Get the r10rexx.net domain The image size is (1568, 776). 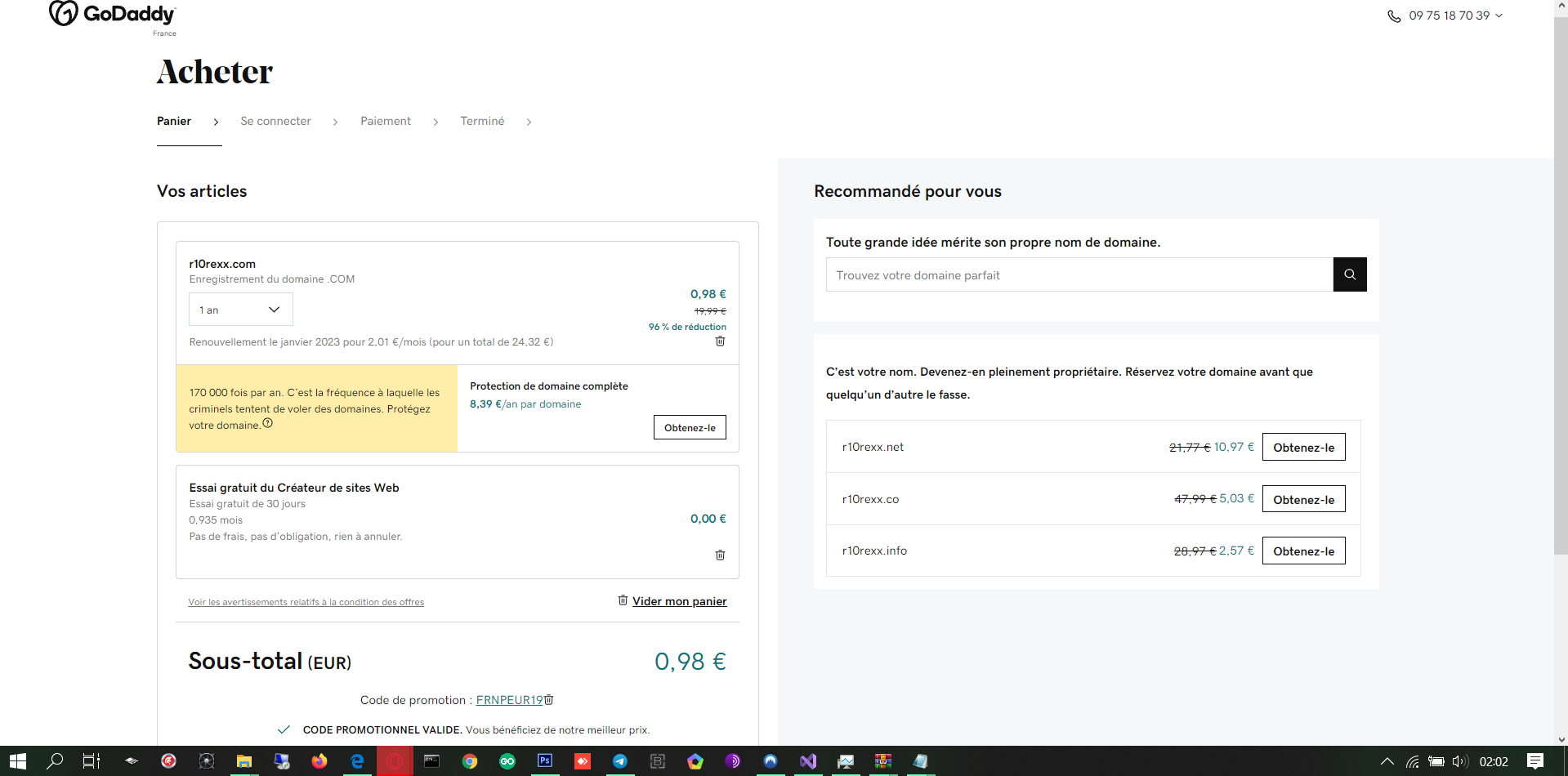click(1303, 447)
